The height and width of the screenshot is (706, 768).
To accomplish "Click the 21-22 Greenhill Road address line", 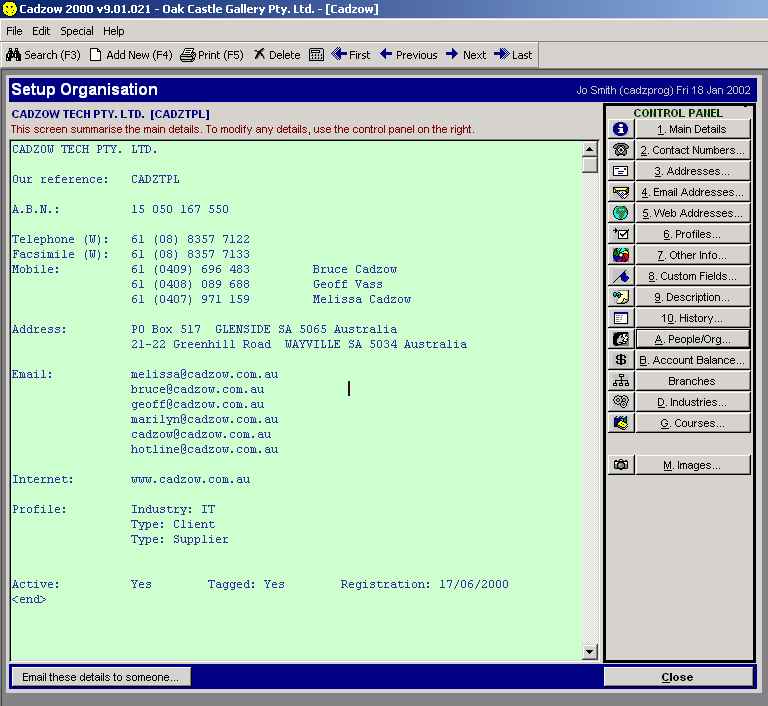I will click(299, 344).
